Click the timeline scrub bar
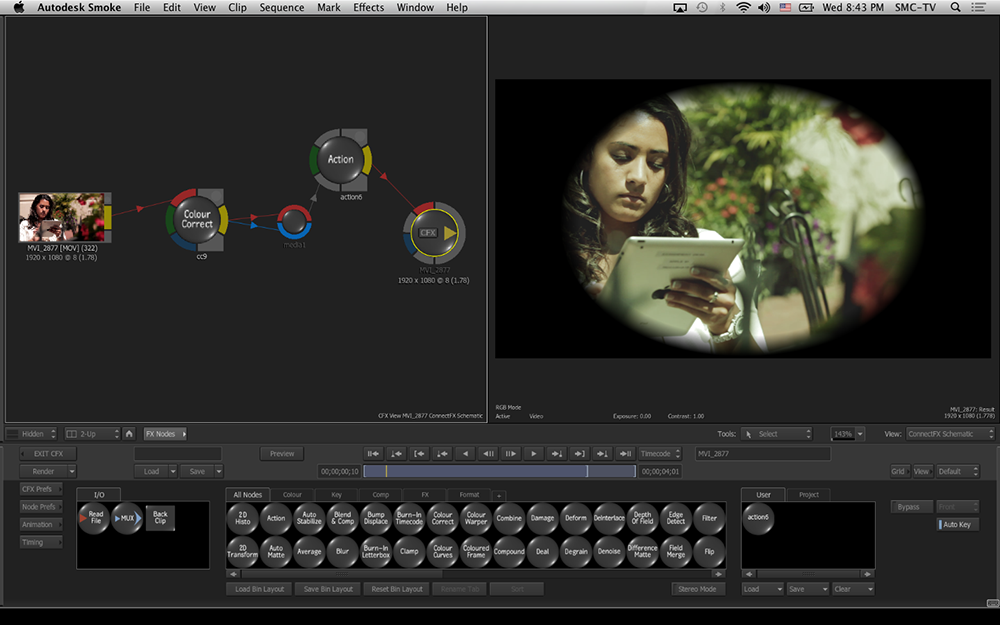The width and height of the screenshot is (1000, 625). tap(499, 471)
